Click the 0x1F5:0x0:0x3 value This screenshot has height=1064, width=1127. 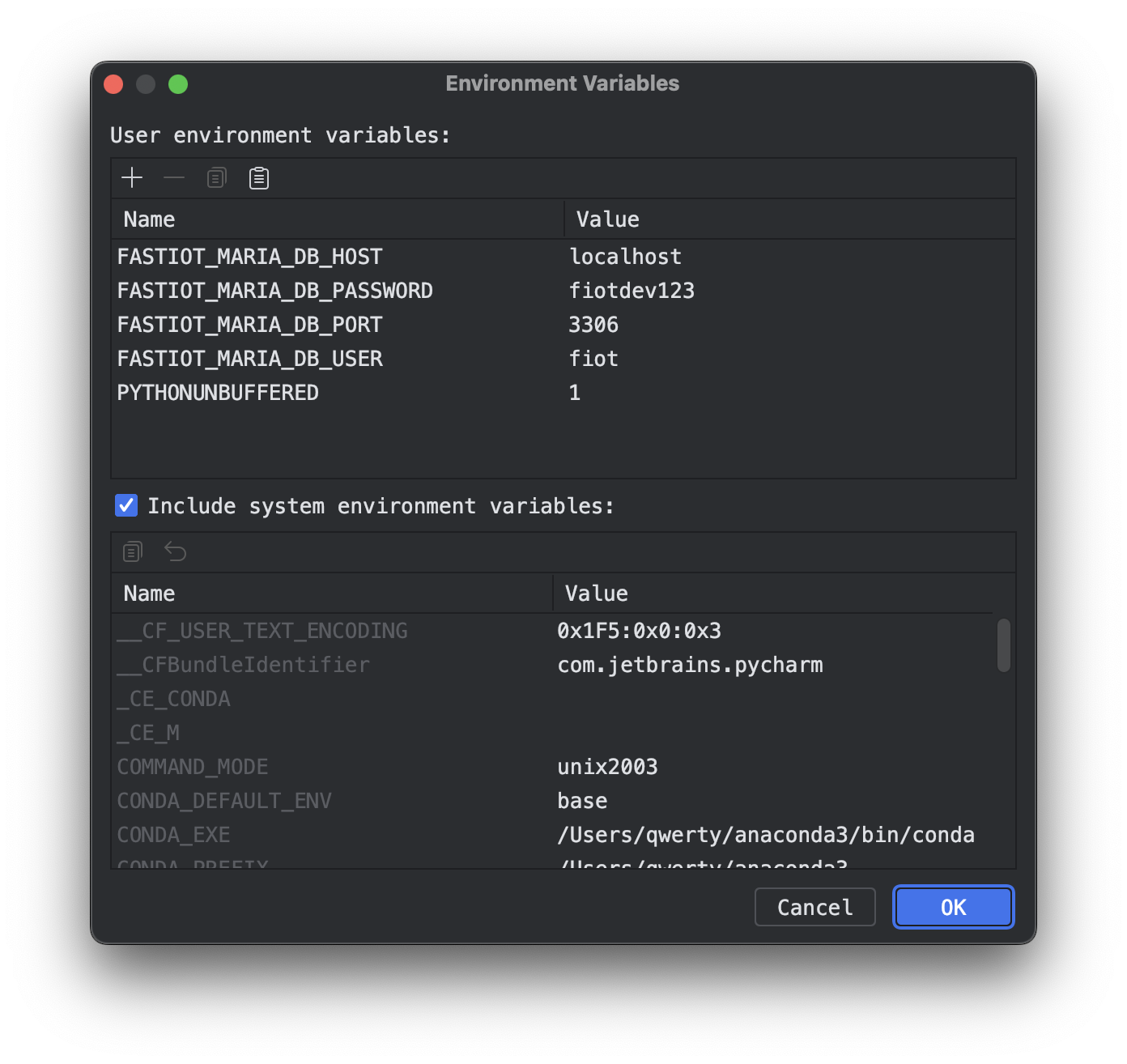(x=639, y=631)
